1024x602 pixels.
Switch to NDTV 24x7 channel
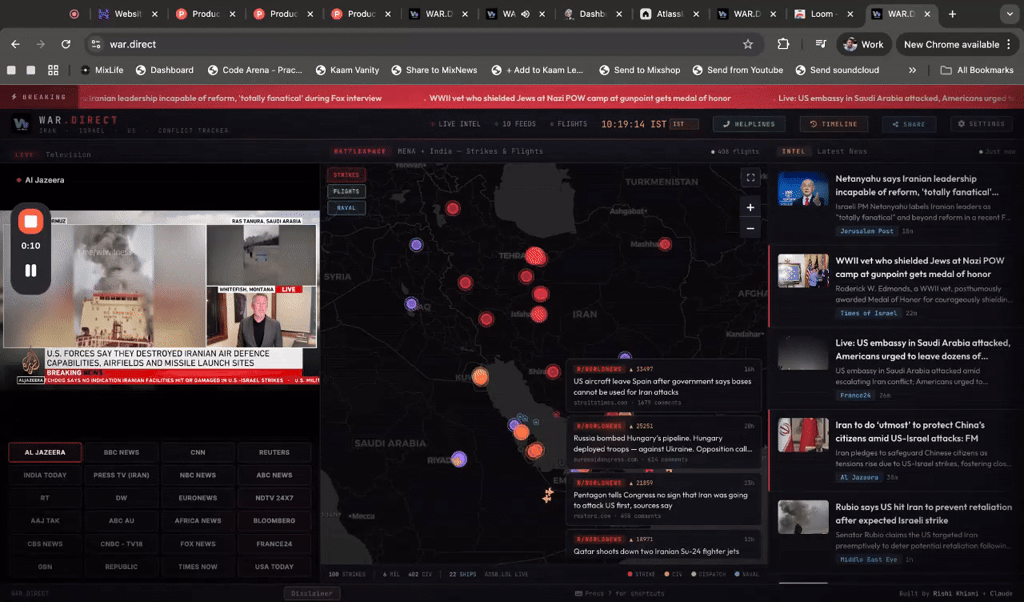[x=274, y=498]
